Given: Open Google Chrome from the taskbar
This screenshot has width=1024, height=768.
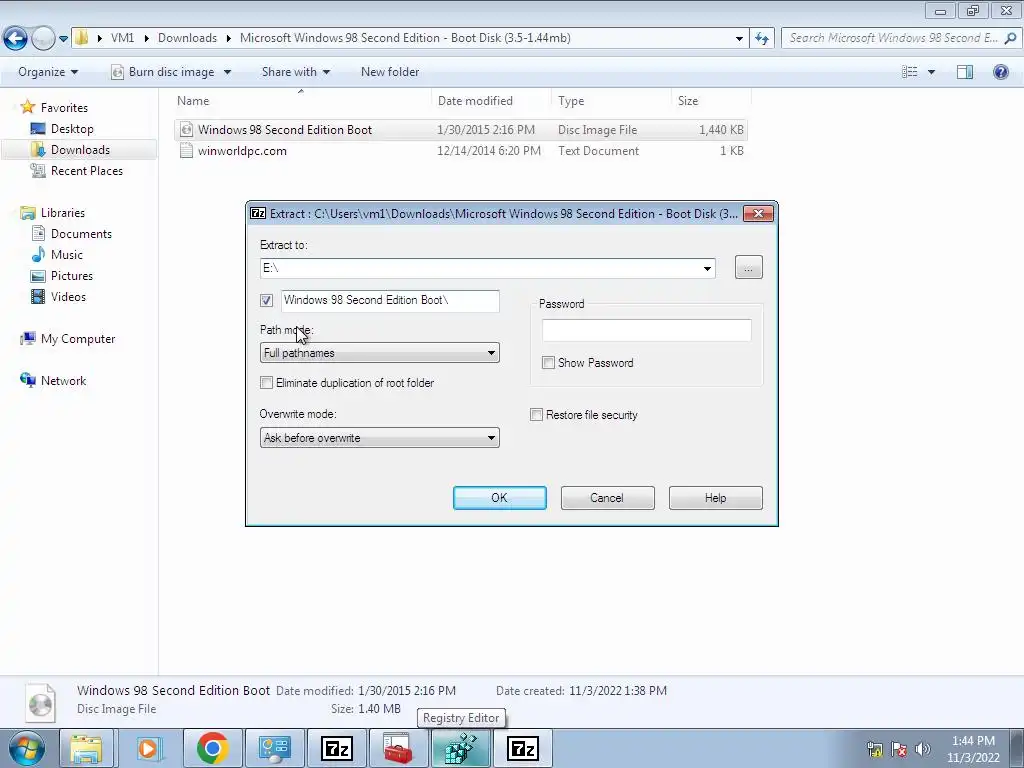Looking at the screenshot, I should (212, 748).
